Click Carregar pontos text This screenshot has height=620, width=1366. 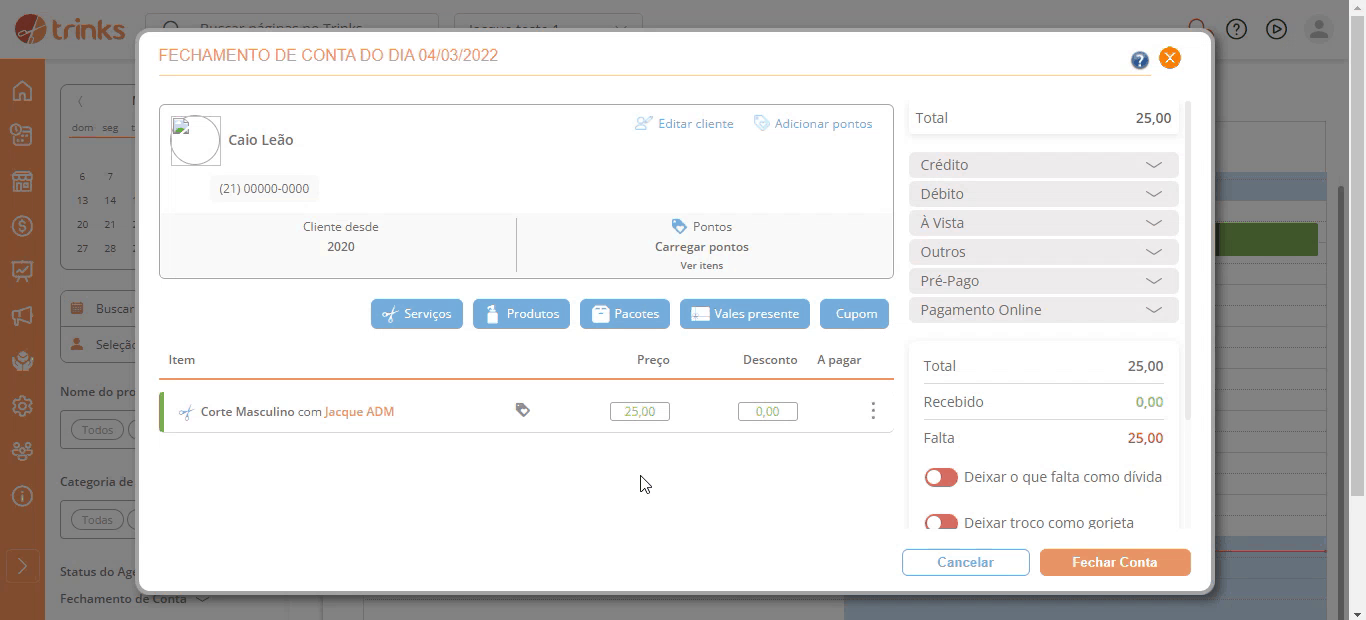click(702, 246)
